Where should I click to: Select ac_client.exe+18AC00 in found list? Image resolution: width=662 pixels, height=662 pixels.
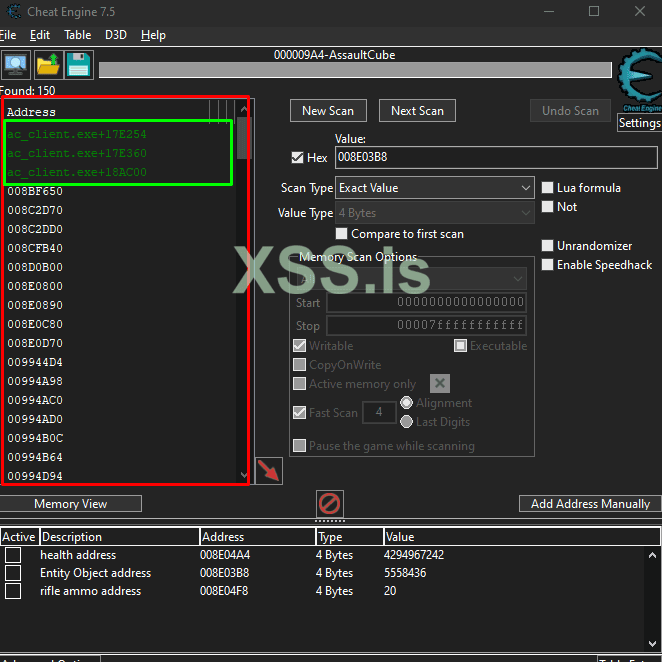tap(77, 172)
